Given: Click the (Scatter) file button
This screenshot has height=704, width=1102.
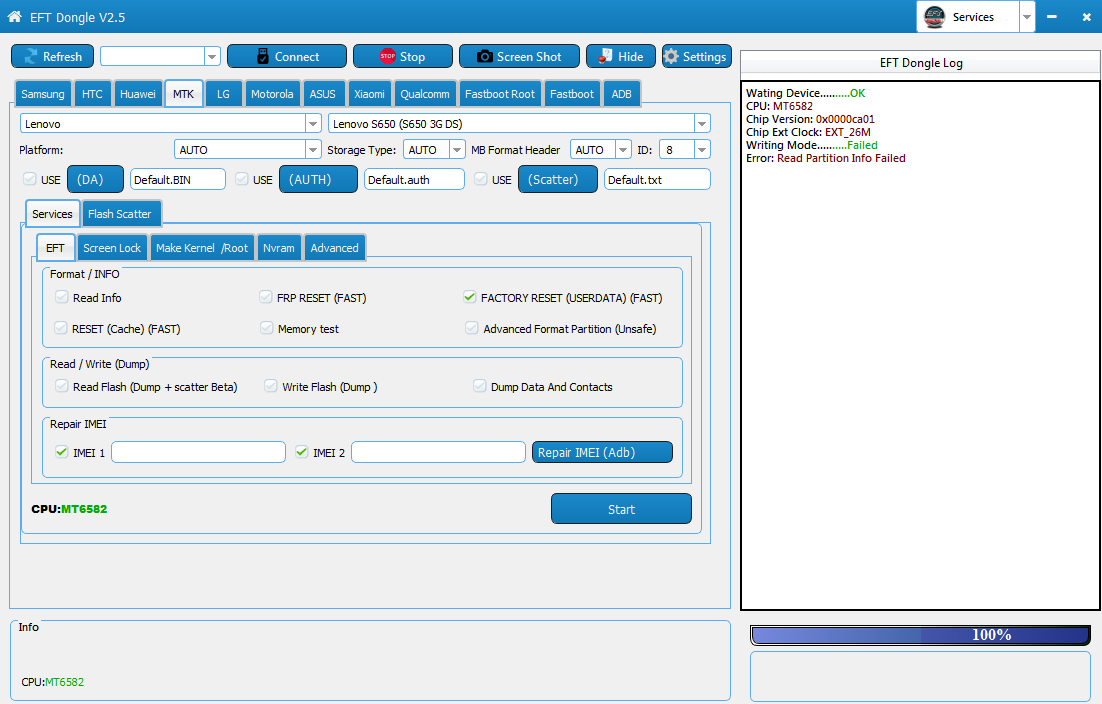Looking at the screenshot, I should (x=558, y=179).
